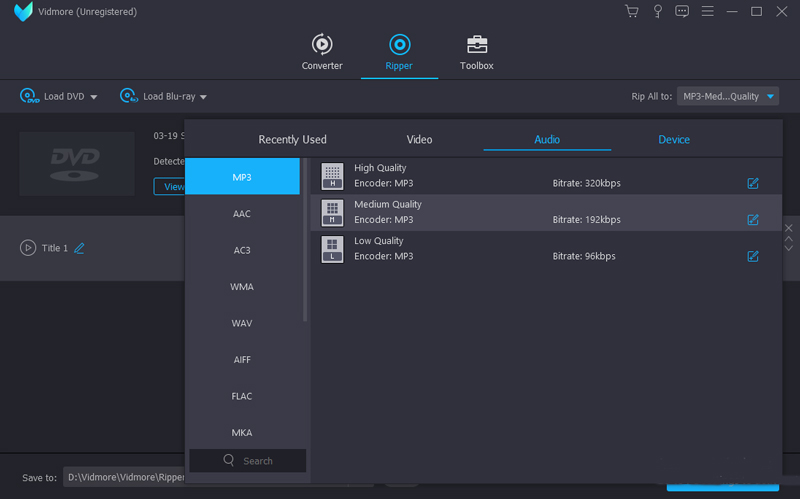Open the feedback chat icon
This screenshot has width=800, height=499.
click(x=682, y=12)
